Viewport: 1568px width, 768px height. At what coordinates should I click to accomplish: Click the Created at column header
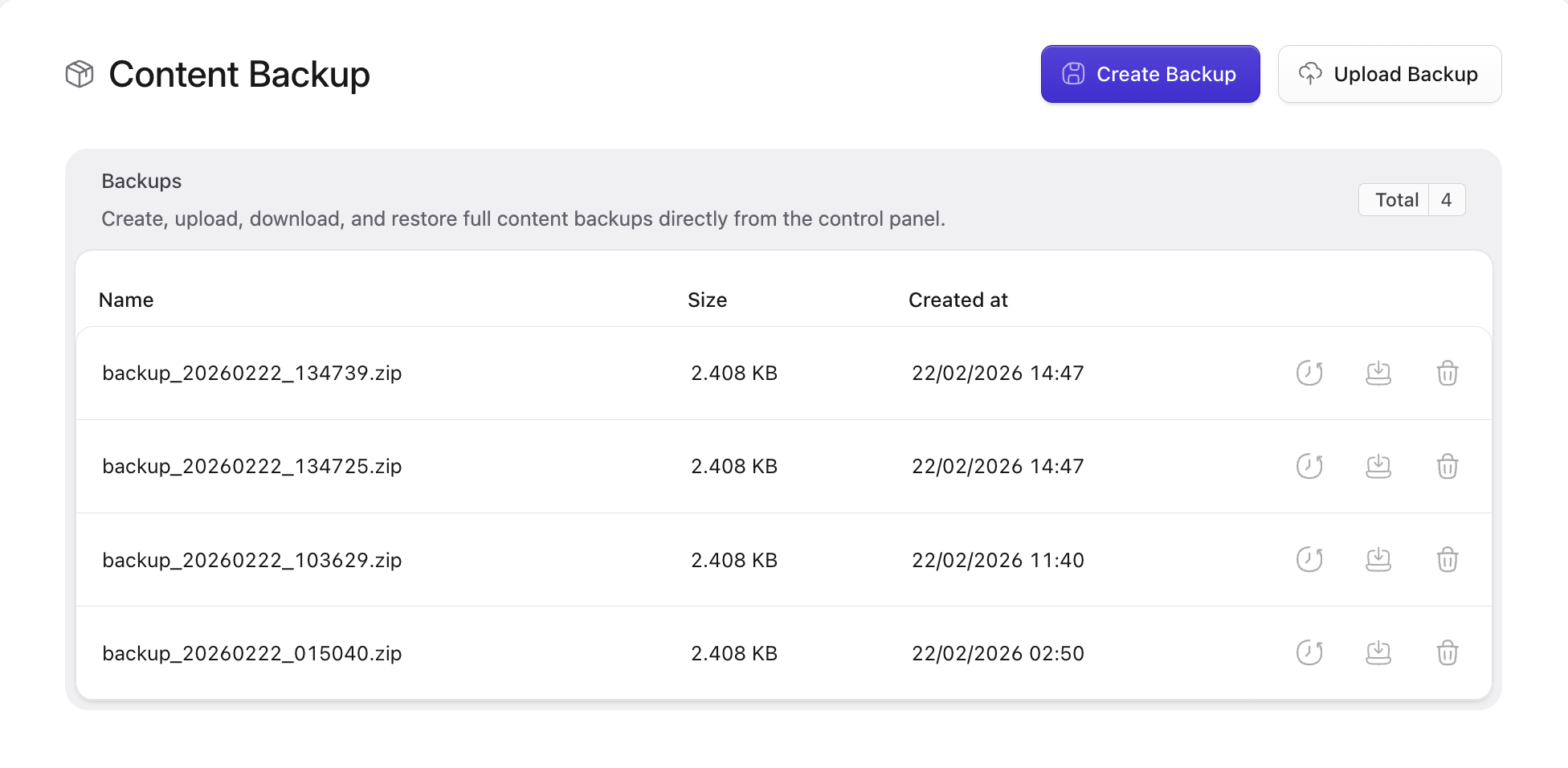958,300
